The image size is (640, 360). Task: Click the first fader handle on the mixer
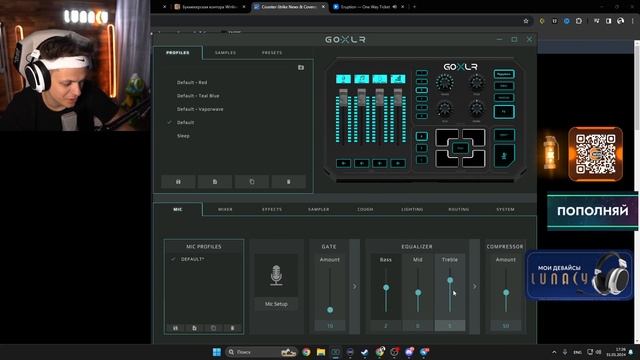pos(343,97)
